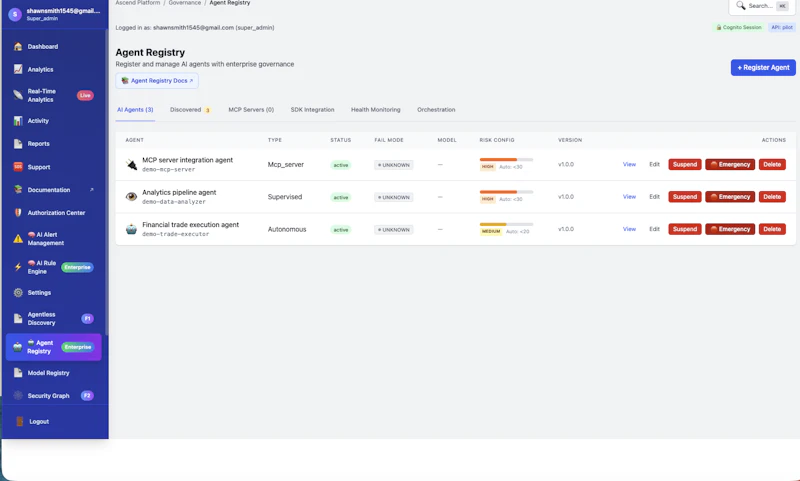
Task: Click Analytics pipeline agent risk bar
Action: tap(506, 192)
